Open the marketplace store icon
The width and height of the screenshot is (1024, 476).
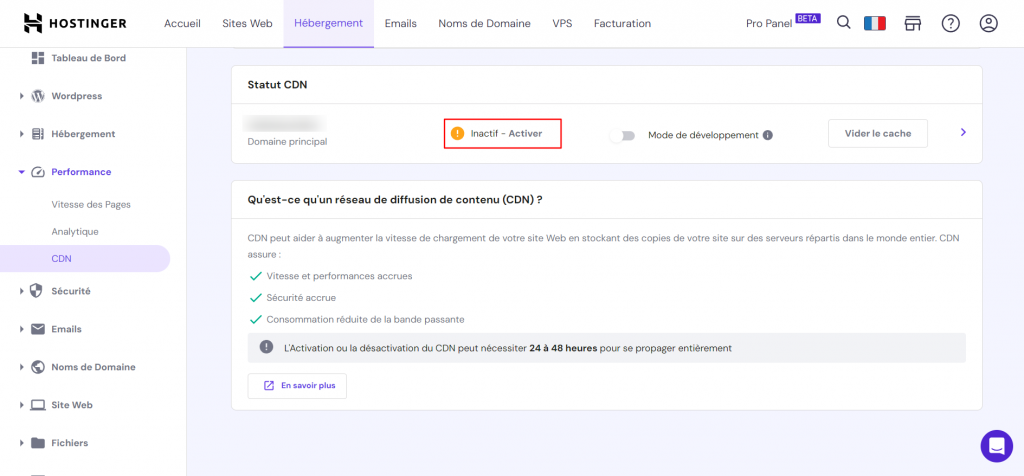tap(912, 24)
